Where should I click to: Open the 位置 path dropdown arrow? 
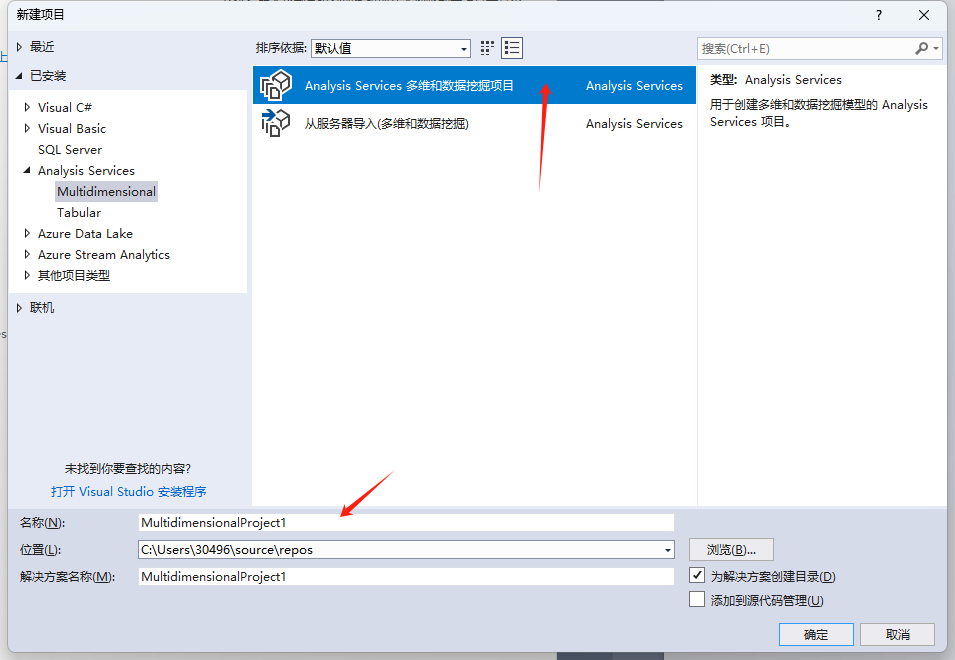pos(668,550)
